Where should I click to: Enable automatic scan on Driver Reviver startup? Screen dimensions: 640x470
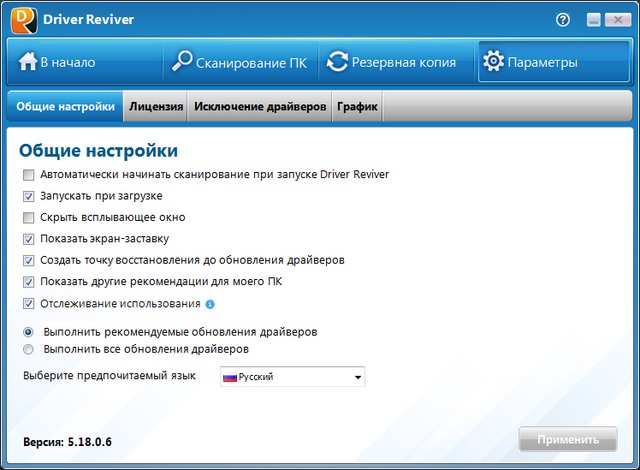point(28,174)
